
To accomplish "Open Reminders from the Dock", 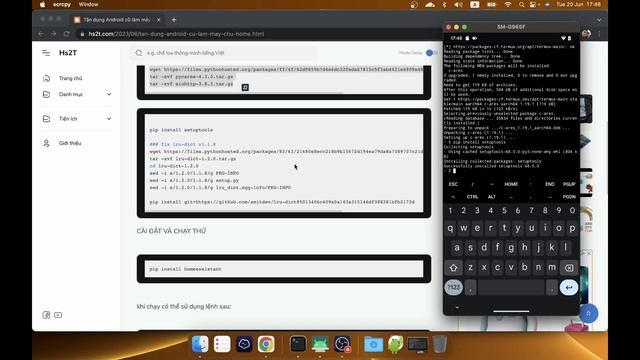I will point(222,344).
